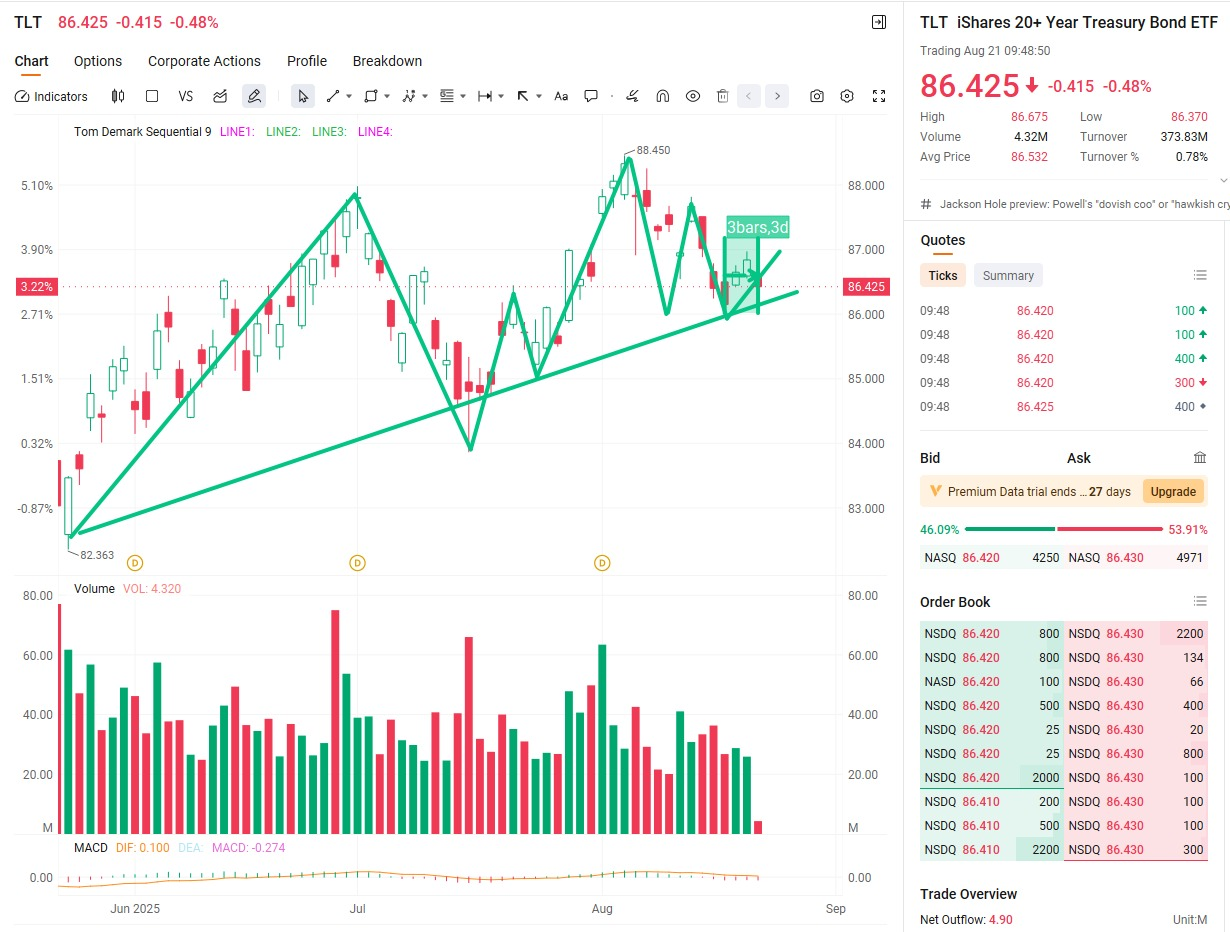Delete drawings with the trash icon

pyautogui.click(x=722, y=96)
